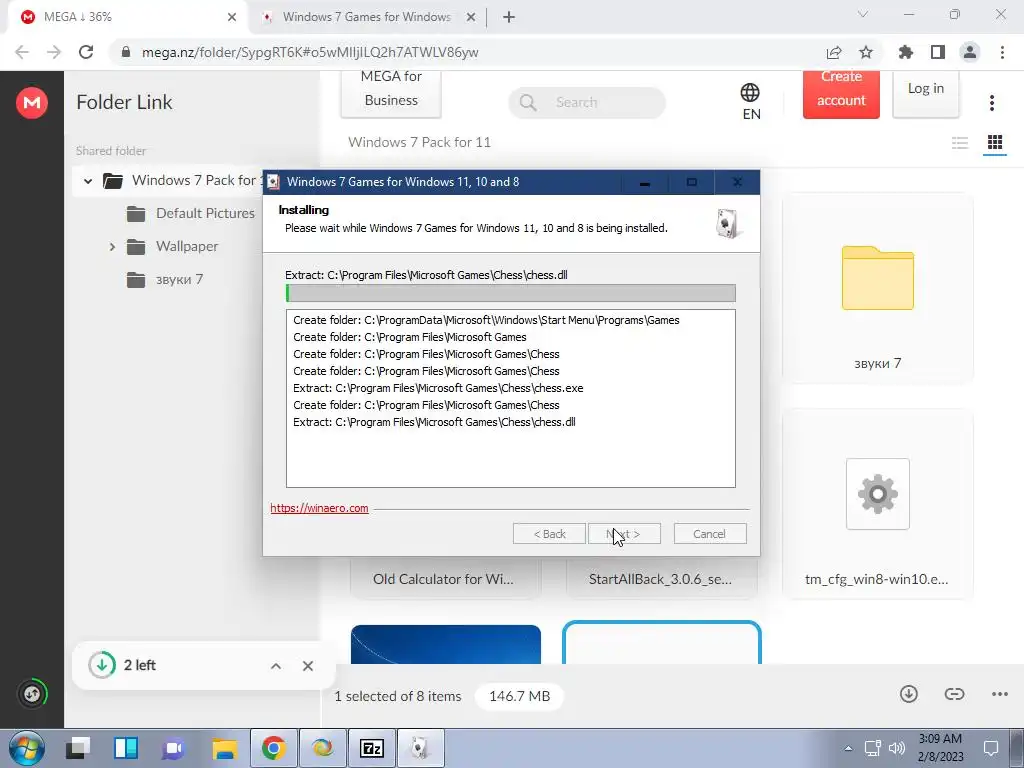Click the taskbar clock showing 3:09 AM
This screenshot has width=1024, height=768.
[x=940, y=748]
